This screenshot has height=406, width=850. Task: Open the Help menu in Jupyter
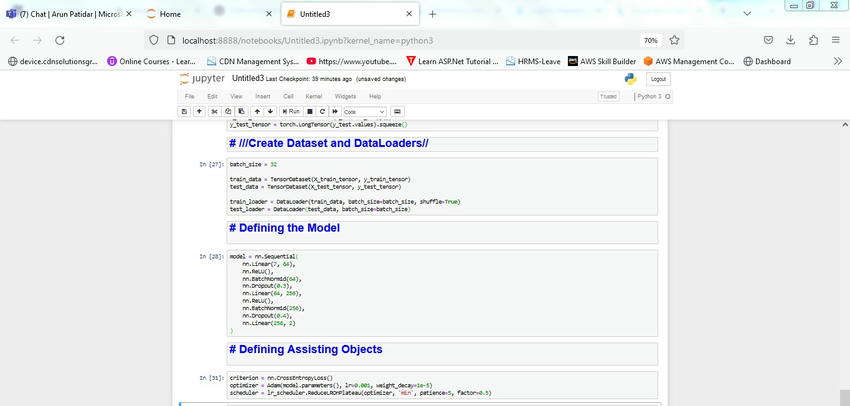(x=375, y=96)
